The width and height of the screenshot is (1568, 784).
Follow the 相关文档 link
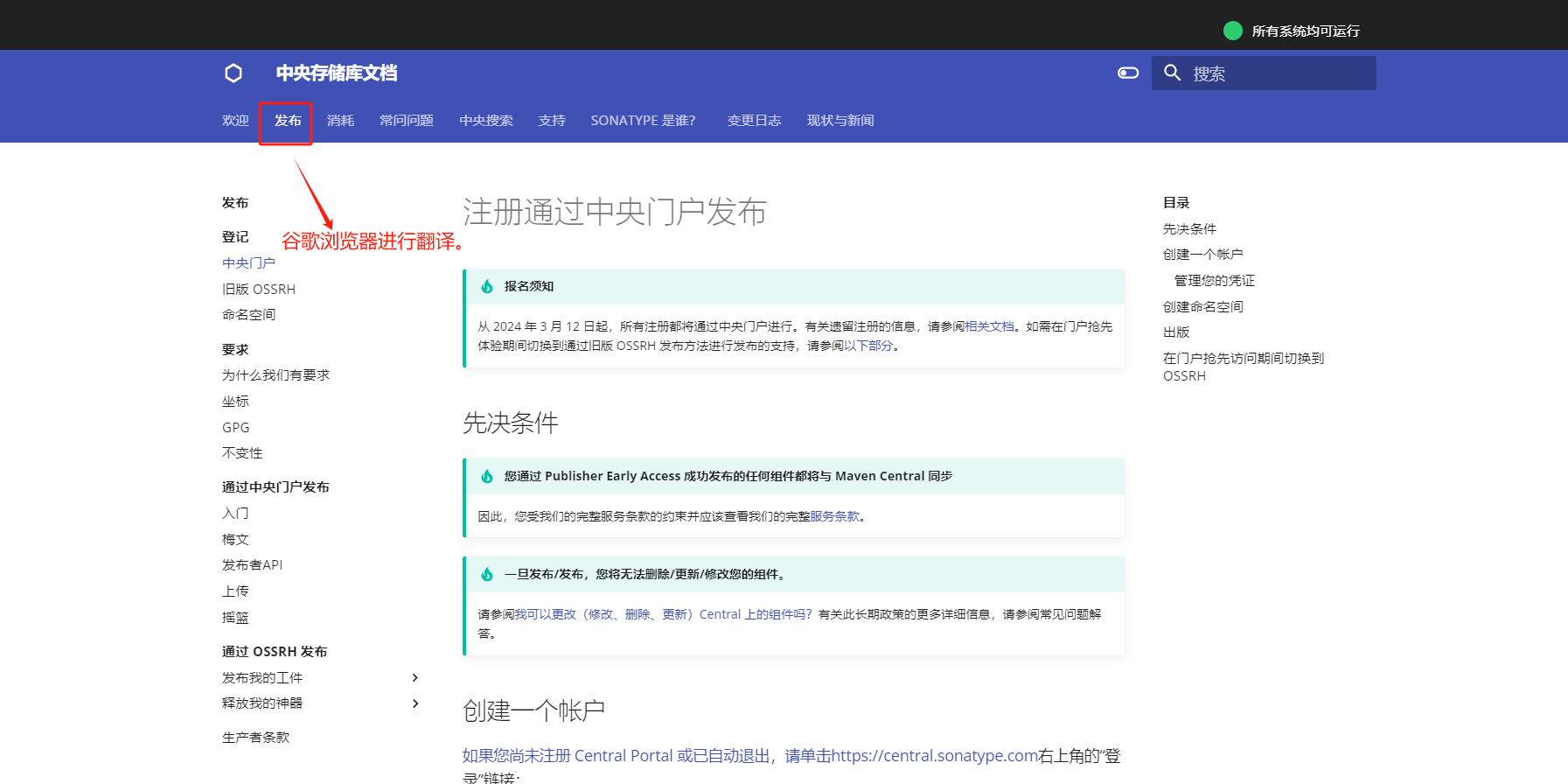[x=989, y=326]
